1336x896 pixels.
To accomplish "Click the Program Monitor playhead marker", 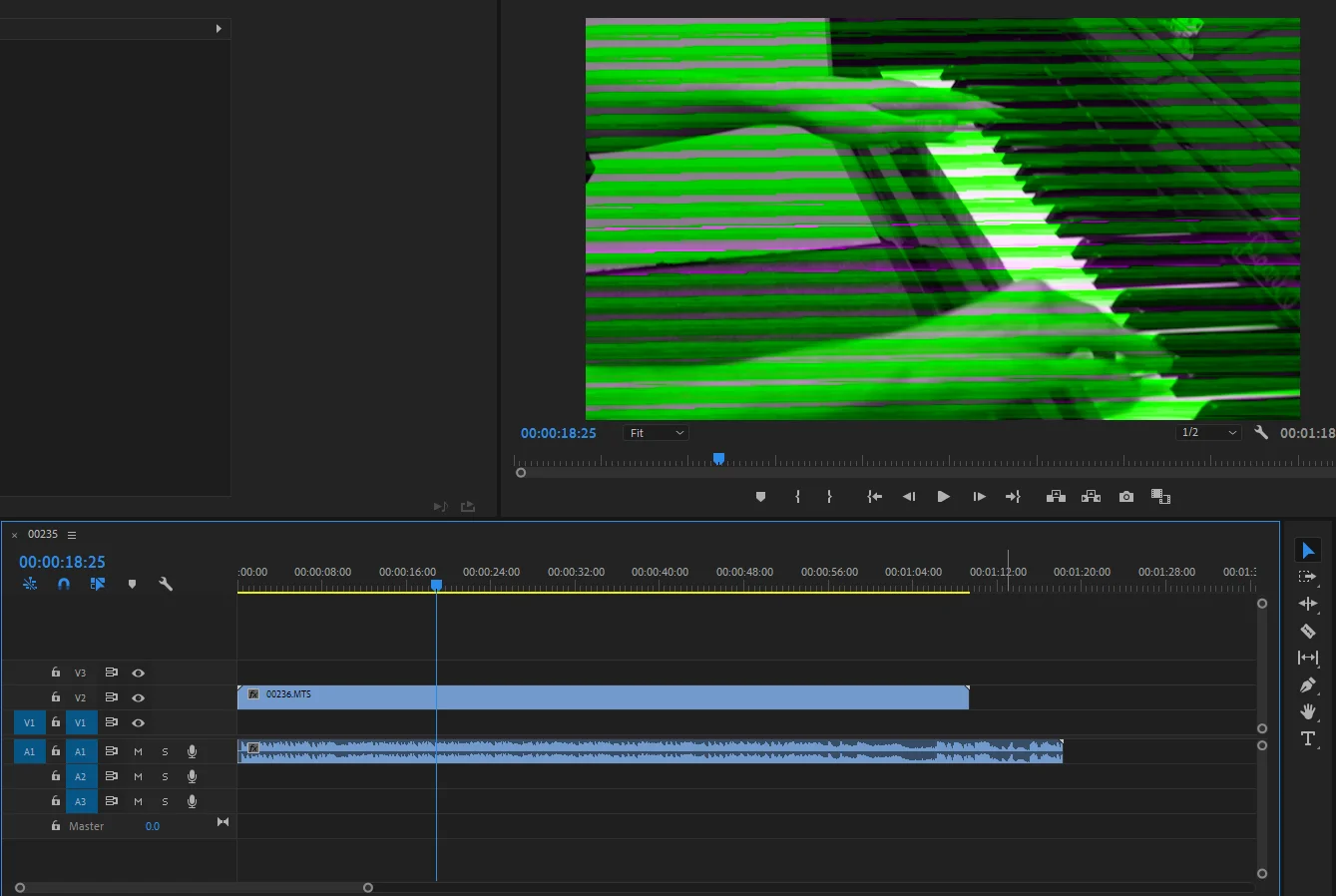I will tap(718, 459).
